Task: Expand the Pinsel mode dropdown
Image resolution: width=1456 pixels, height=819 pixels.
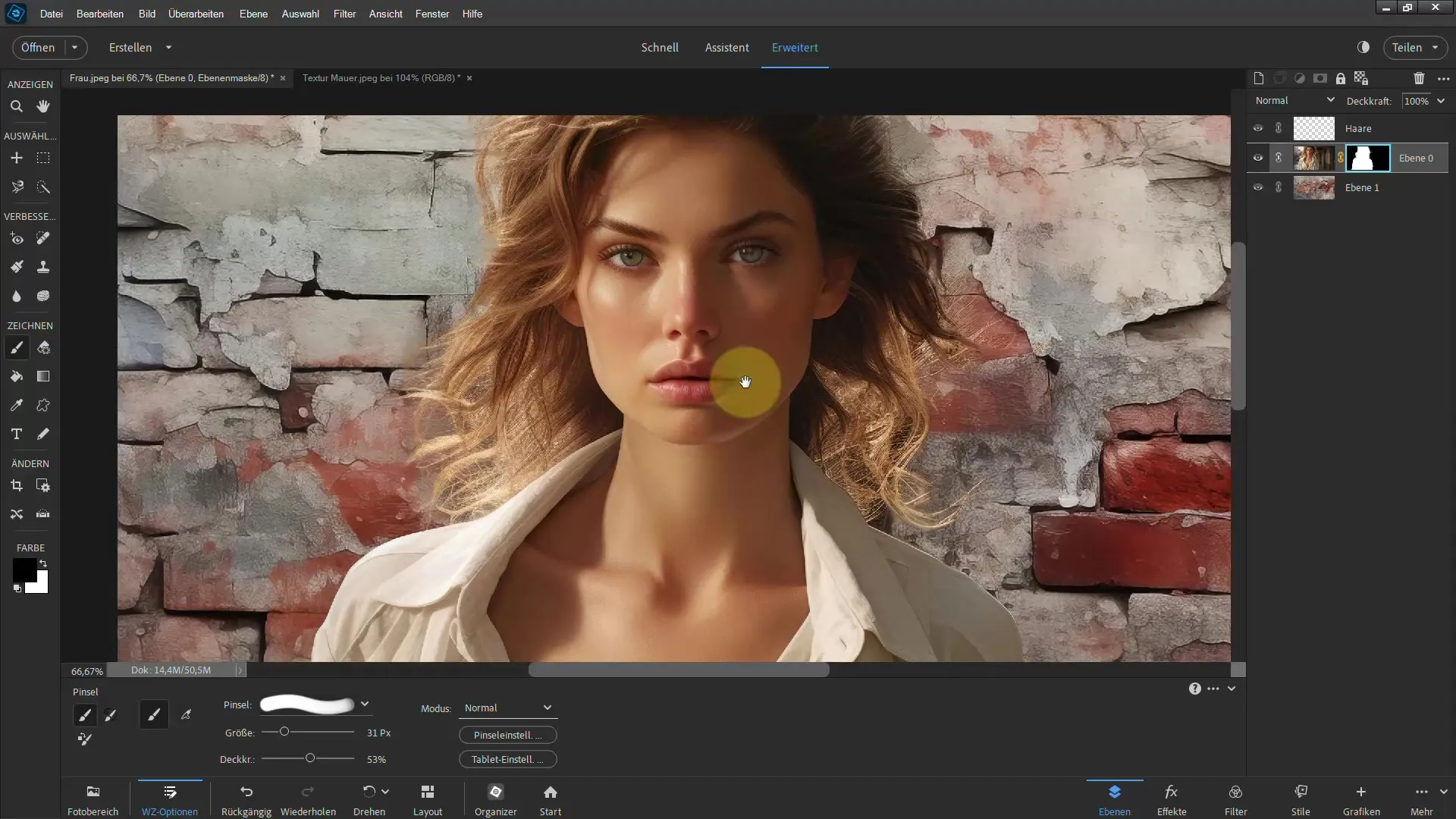Action: (548, 707)
